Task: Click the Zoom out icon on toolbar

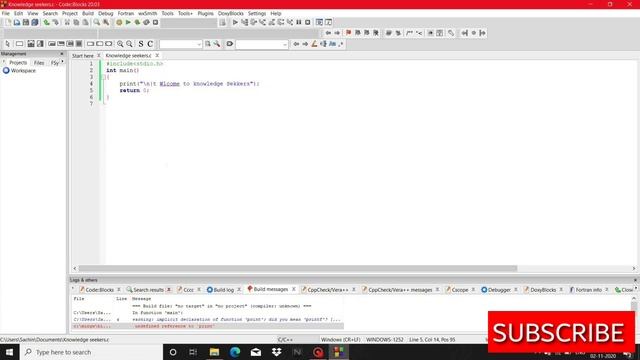Action: click(129, 44)
